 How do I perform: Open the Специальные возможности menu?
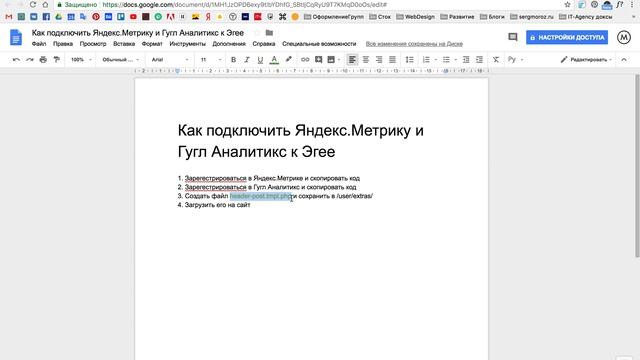319,44
